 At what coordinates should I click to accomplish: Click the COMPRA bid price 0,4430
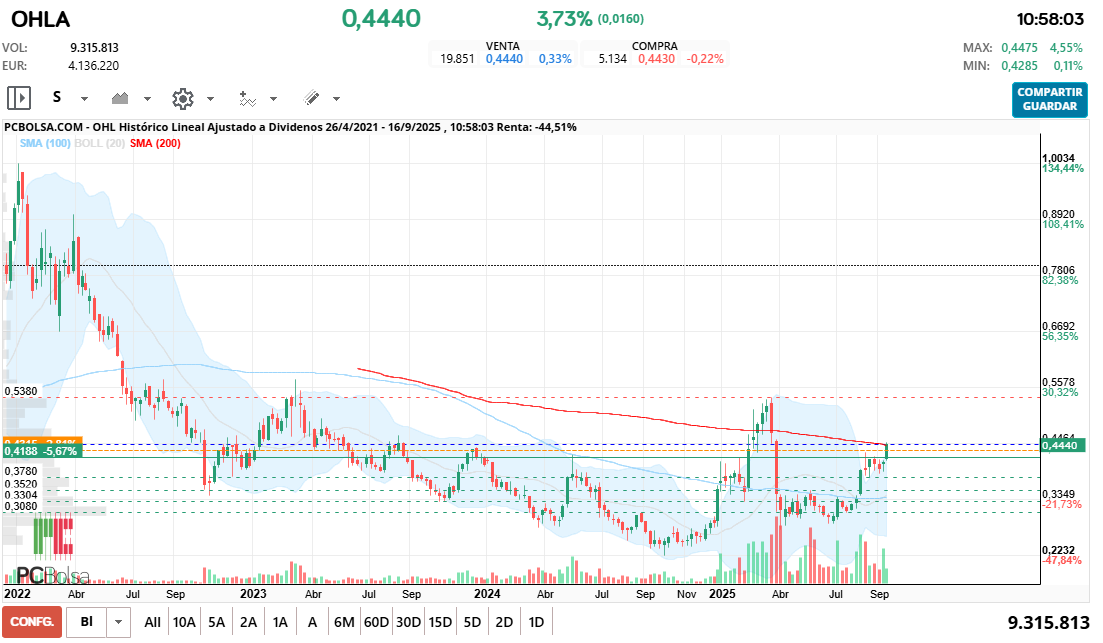point(656,59)
